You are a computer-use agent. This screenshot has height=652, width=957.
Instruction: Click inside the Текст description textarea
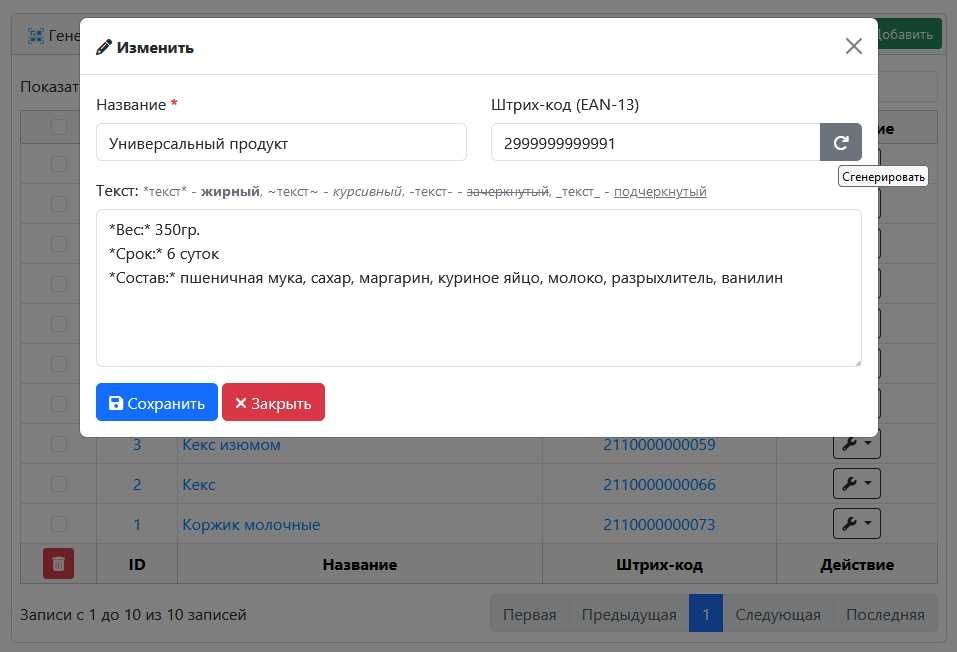coord(478,288)
